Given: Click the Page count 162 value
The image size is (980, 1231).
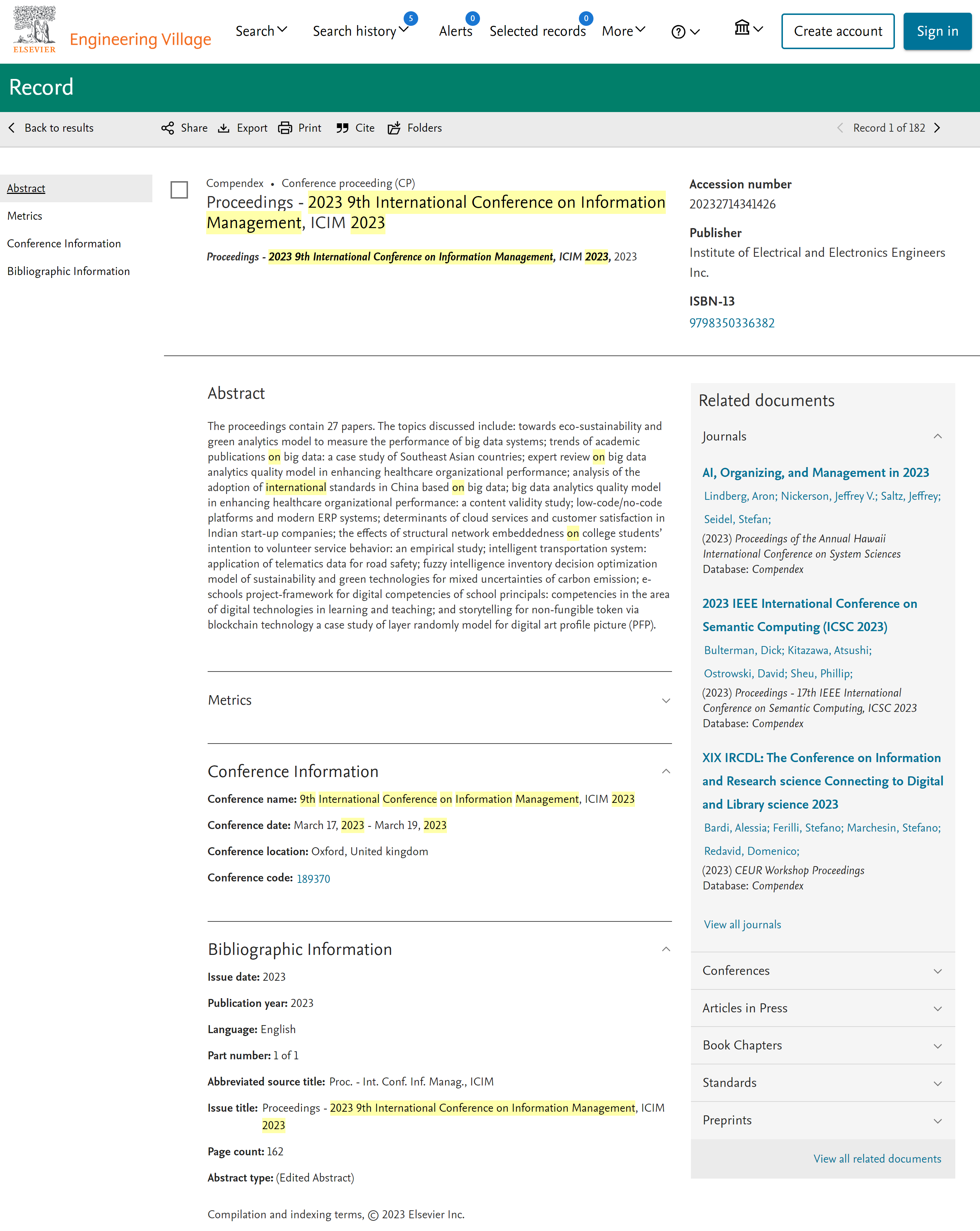Looking at the screenshot, I should tap(275, 1152).
